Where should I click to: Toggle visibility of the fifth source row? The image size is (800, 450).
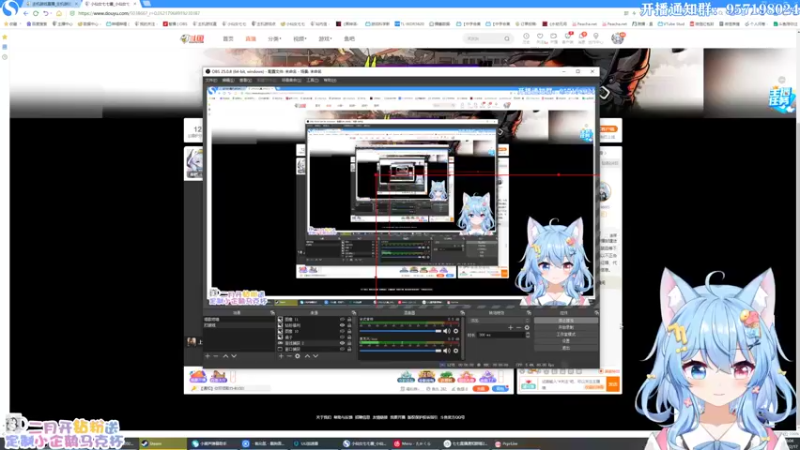click(342, 343)
